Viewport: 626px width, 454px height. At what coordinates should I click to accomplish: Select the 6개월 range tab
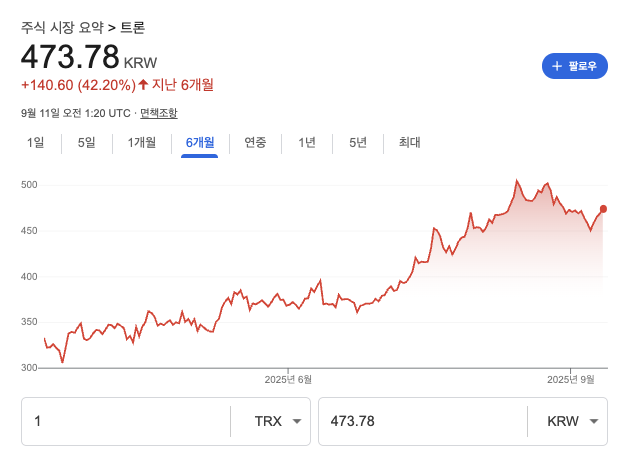pyautogui.click(x=199, y=142)
